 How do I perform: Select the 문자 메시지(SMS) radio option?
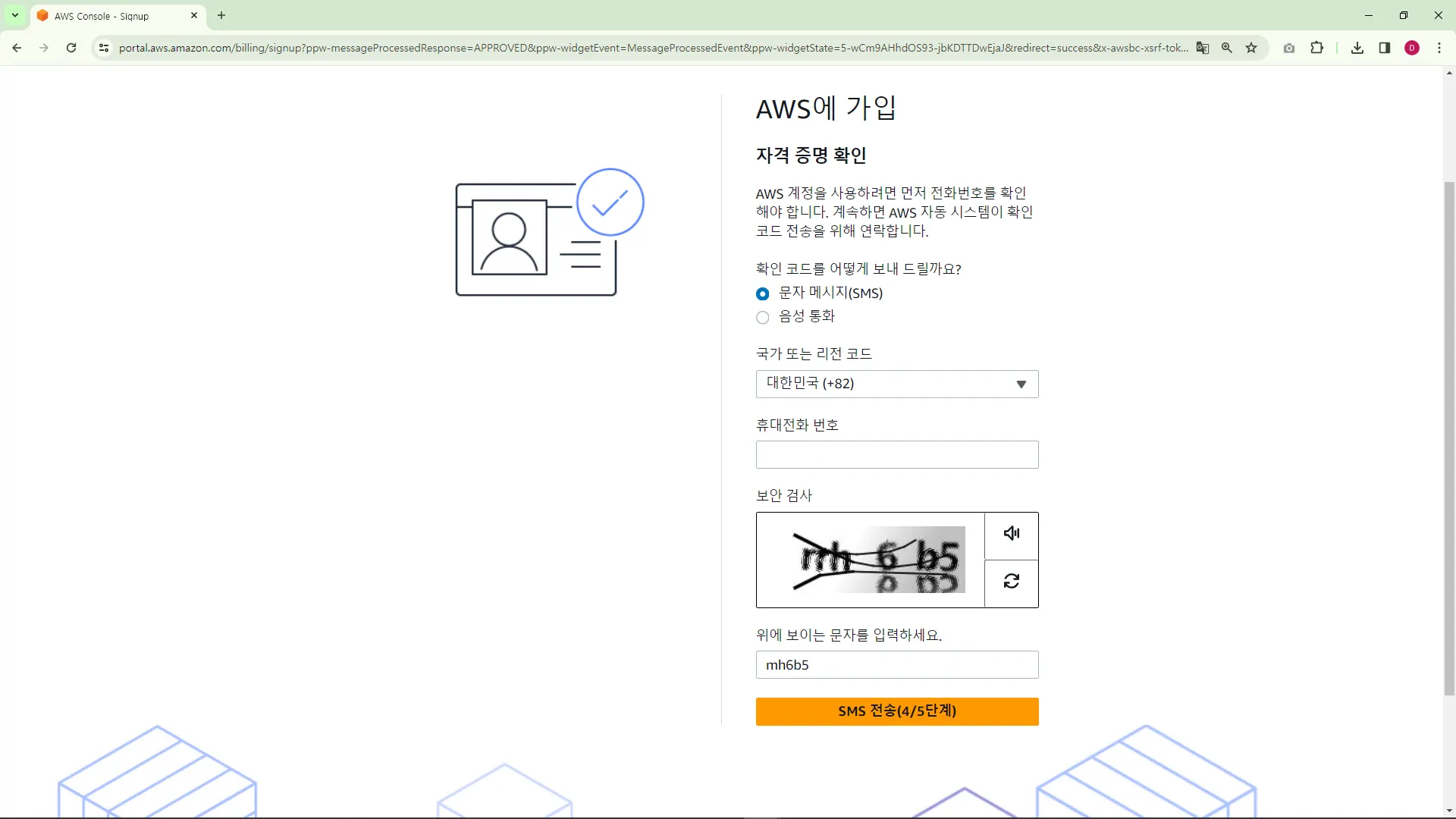coord(763,293)
